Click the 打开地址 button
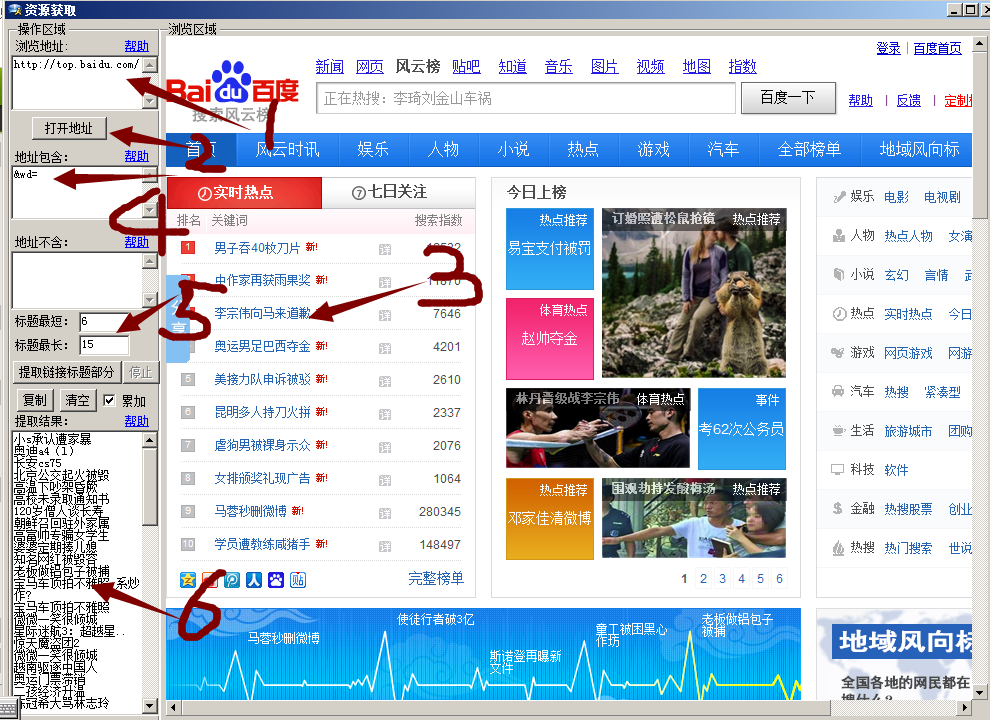 pos(69,128)
